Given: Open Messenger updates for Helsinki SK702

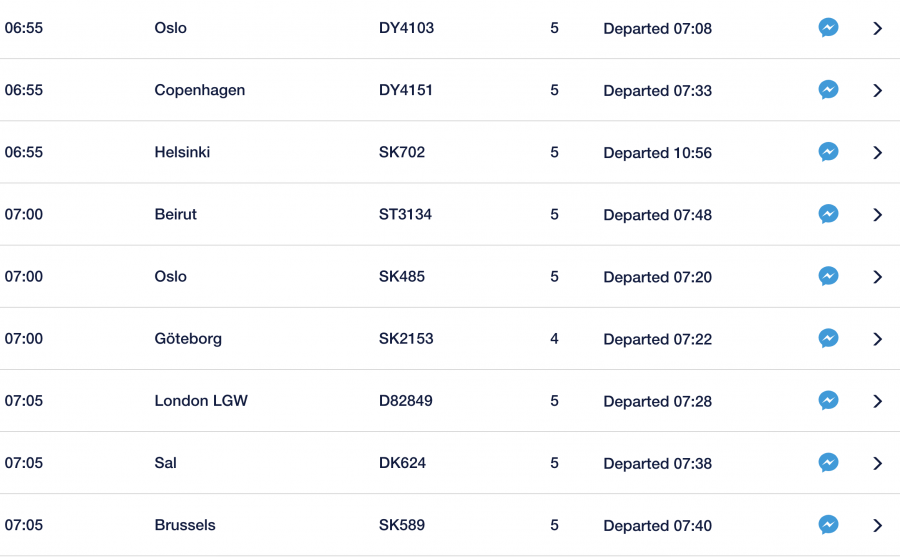Looking at the screenshot, I should (x=828, y=152).
